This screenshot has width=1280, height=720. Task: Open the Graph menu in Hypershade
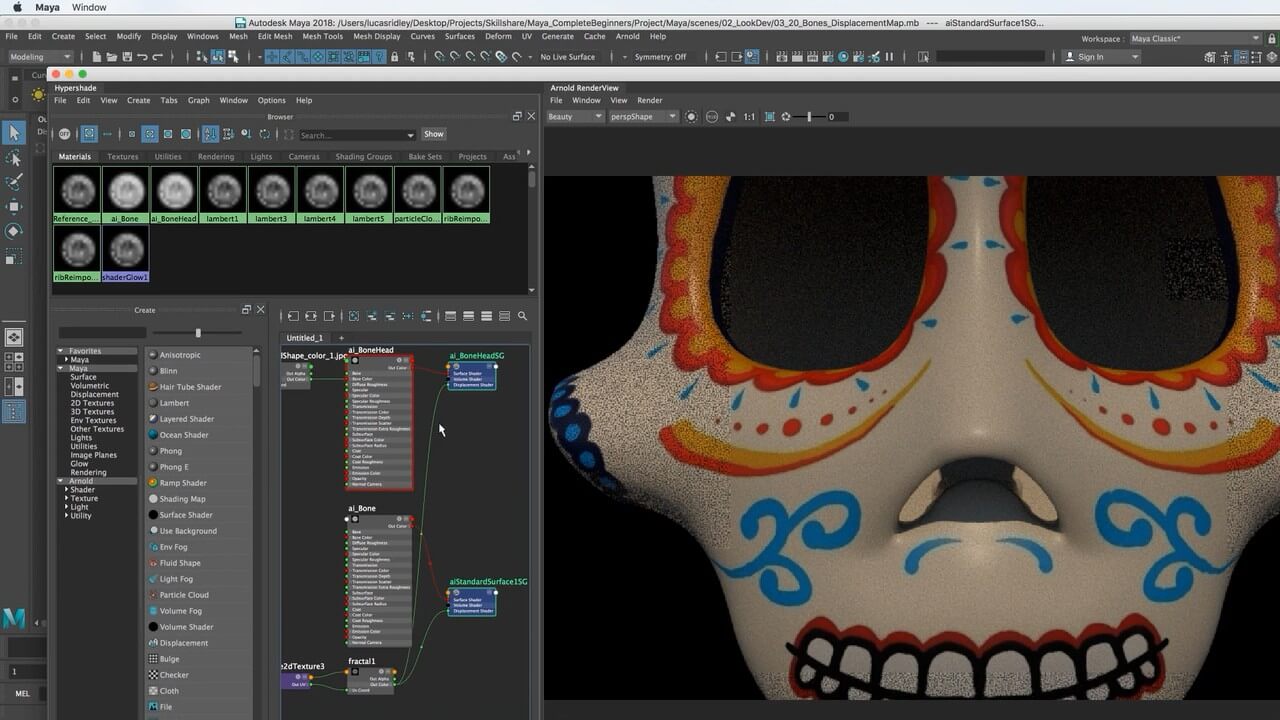198,100
